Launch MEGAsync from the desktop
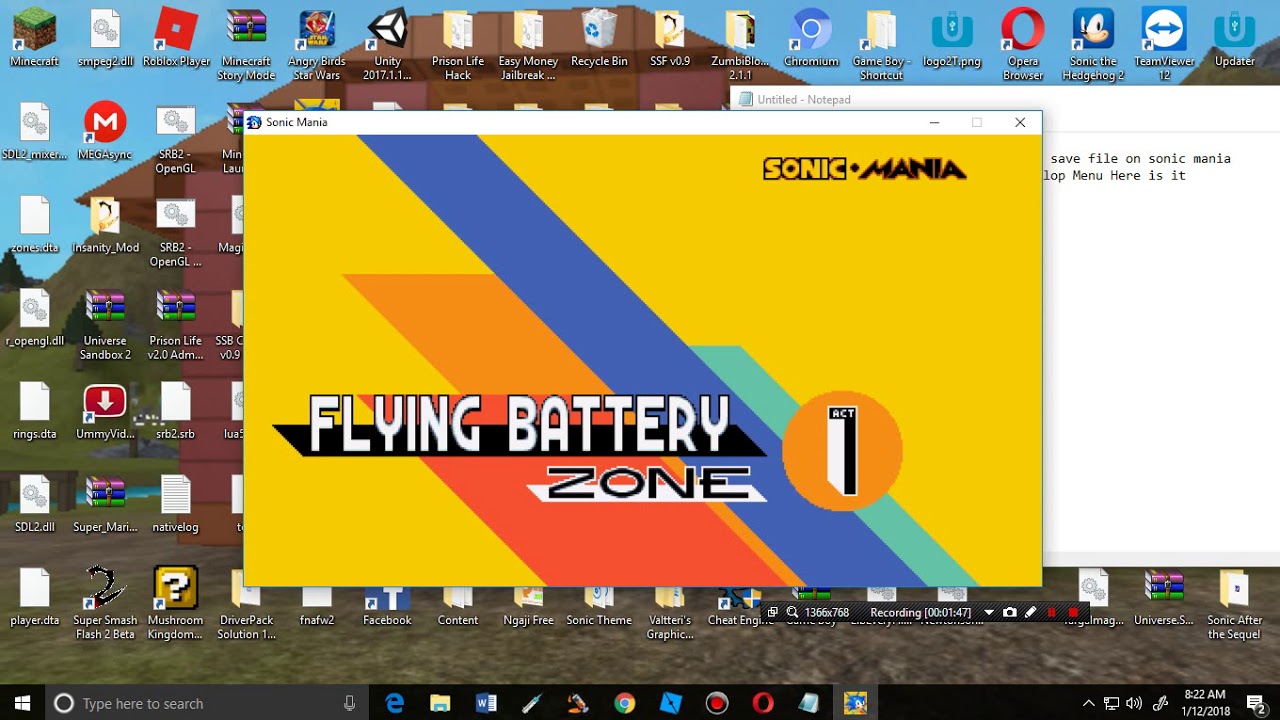1280x720 pixels. click(105, 132)
